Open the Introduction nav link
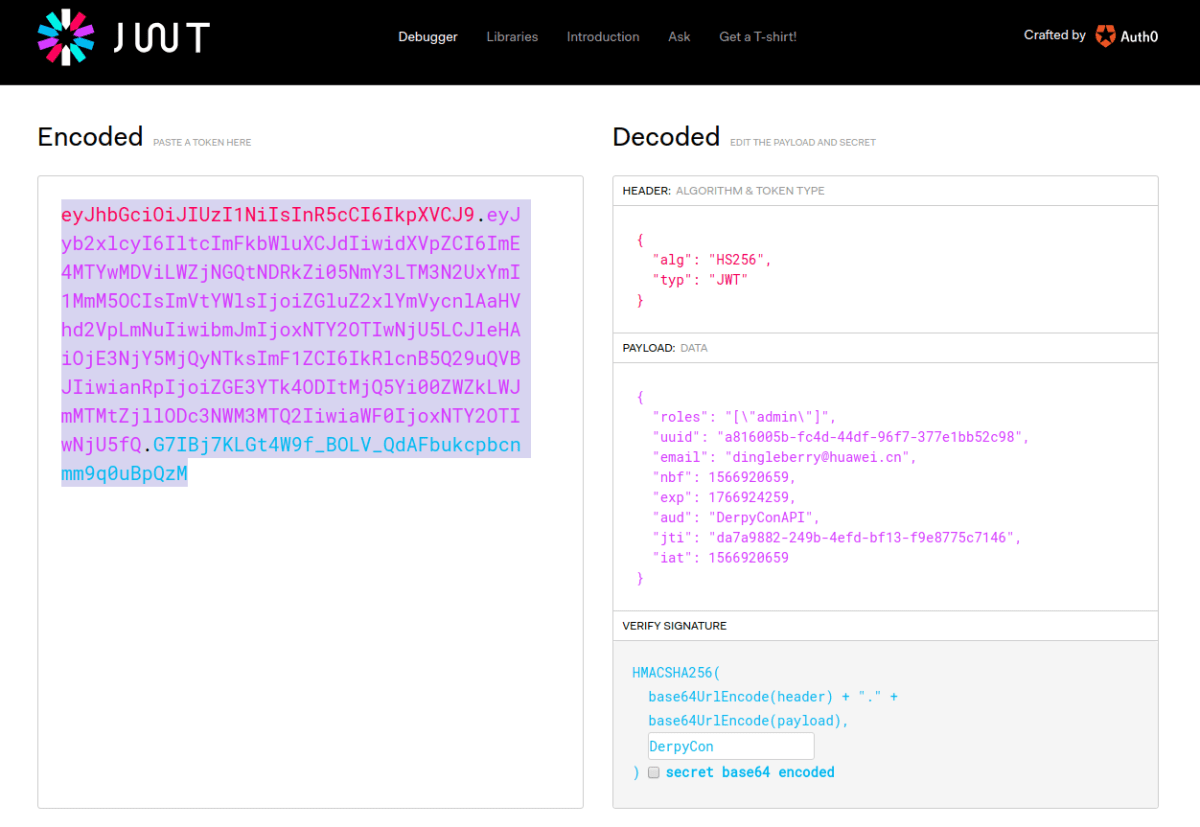 (603, 37)
